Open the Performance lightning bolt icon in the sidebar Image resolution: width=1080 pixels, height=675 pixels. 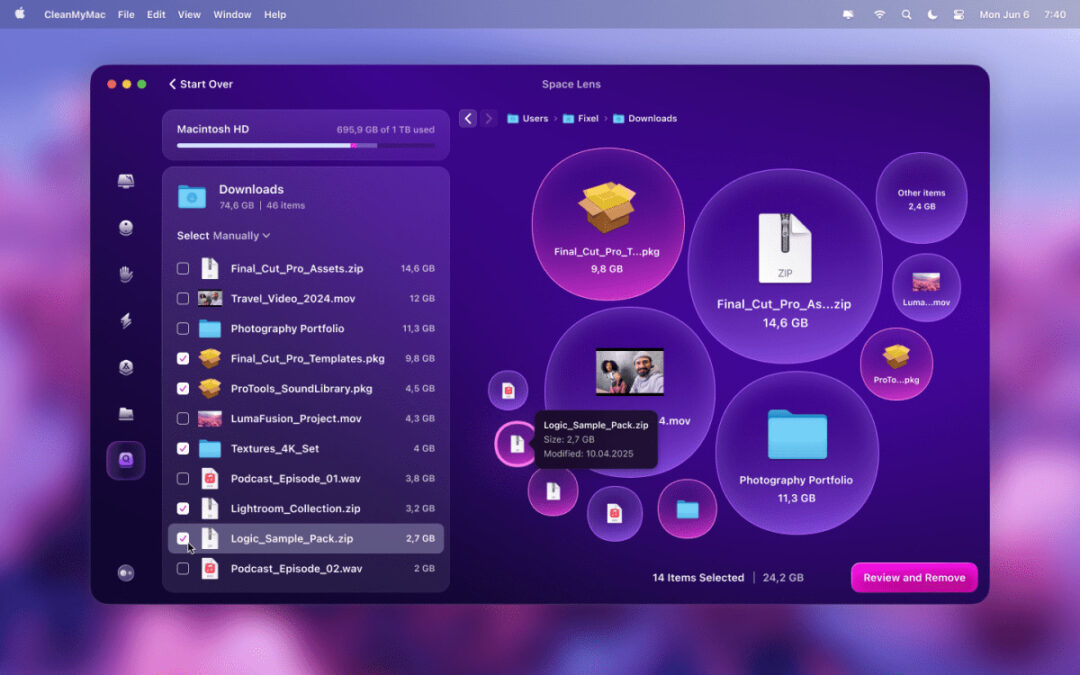(x=126, y=321)
